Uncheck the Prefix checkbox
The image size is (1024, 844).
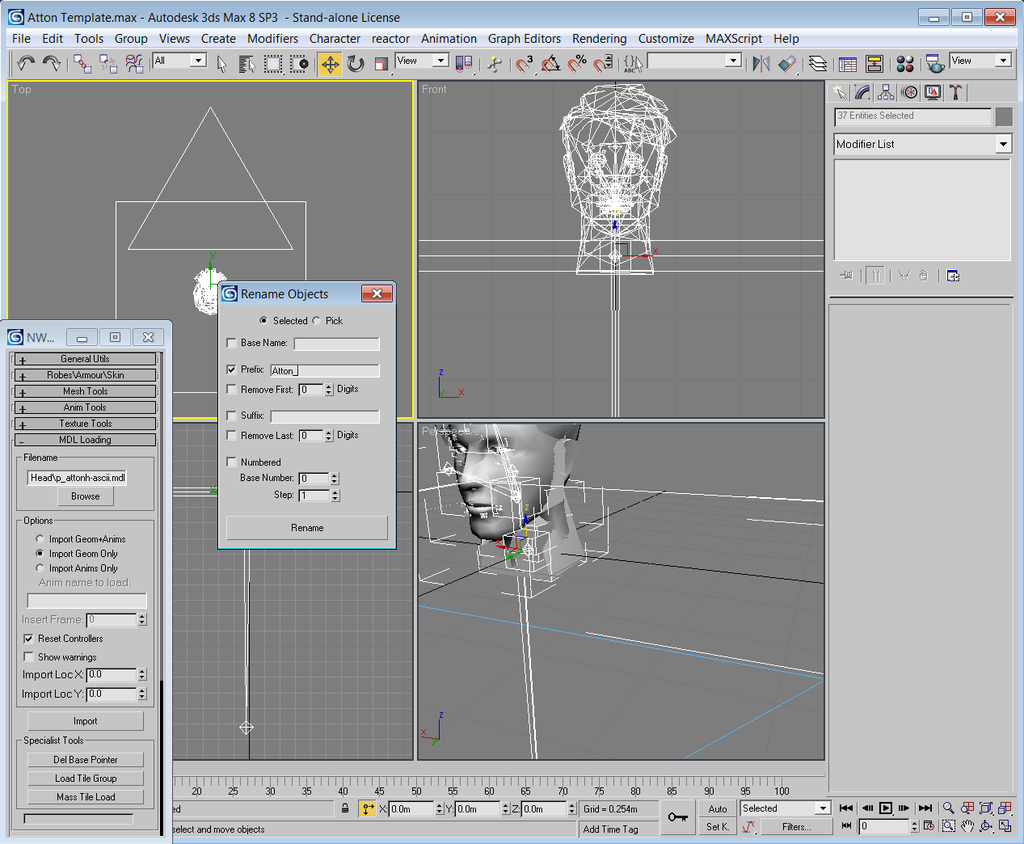(x=231, y=370)
